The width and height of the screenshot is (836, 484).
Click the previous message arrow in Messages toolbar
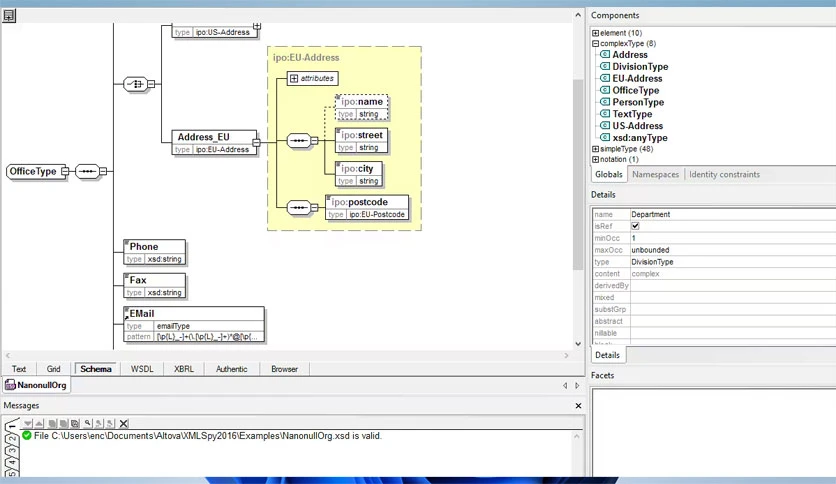click(39, 424)
